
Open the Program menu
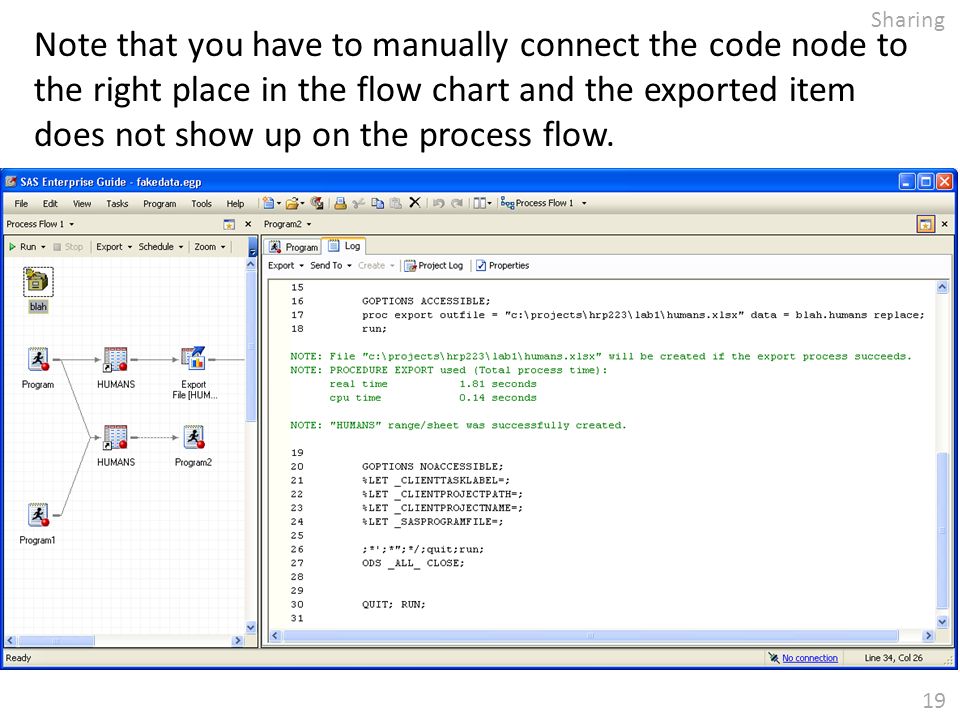point(159,204)
